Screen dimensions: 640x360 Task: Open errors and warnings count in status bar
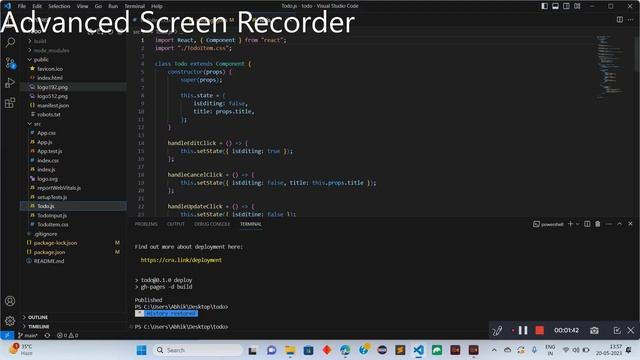(x=67, y=335)
